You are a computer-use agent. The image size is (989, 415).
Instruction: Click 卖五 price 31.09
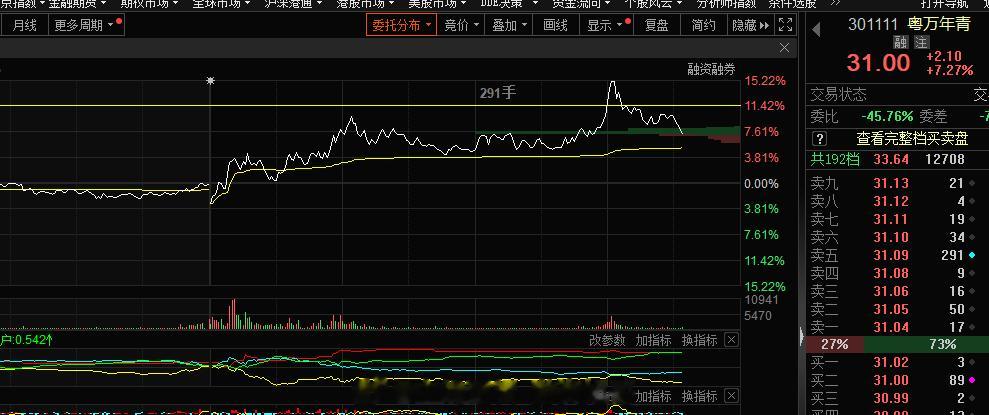[891, 255]
